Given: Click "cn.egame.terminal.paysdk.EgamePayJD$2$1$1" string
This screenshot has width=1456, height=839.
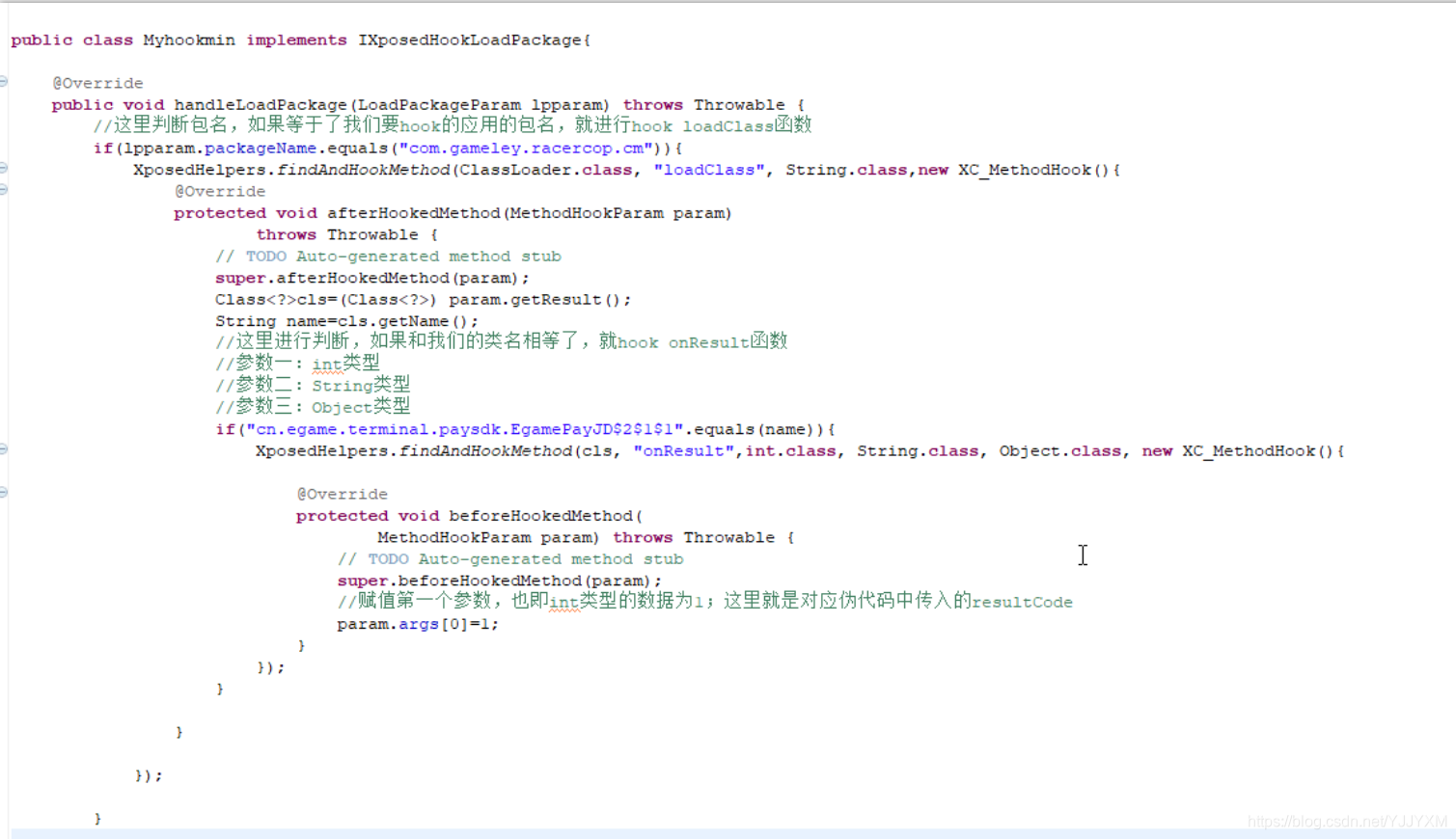Looking at the screenshot, I should pos(465,430).
